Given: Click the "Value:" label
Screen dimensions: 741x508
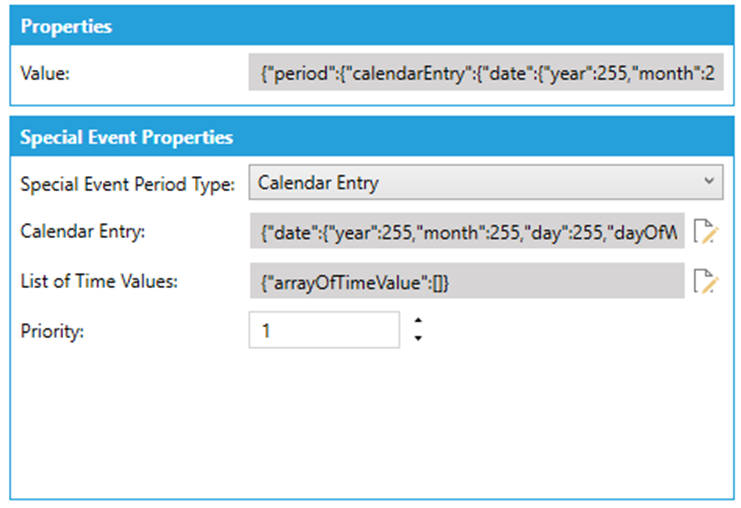Looking at the screenshot, I should pyautogui.click(x=44, y=73).
